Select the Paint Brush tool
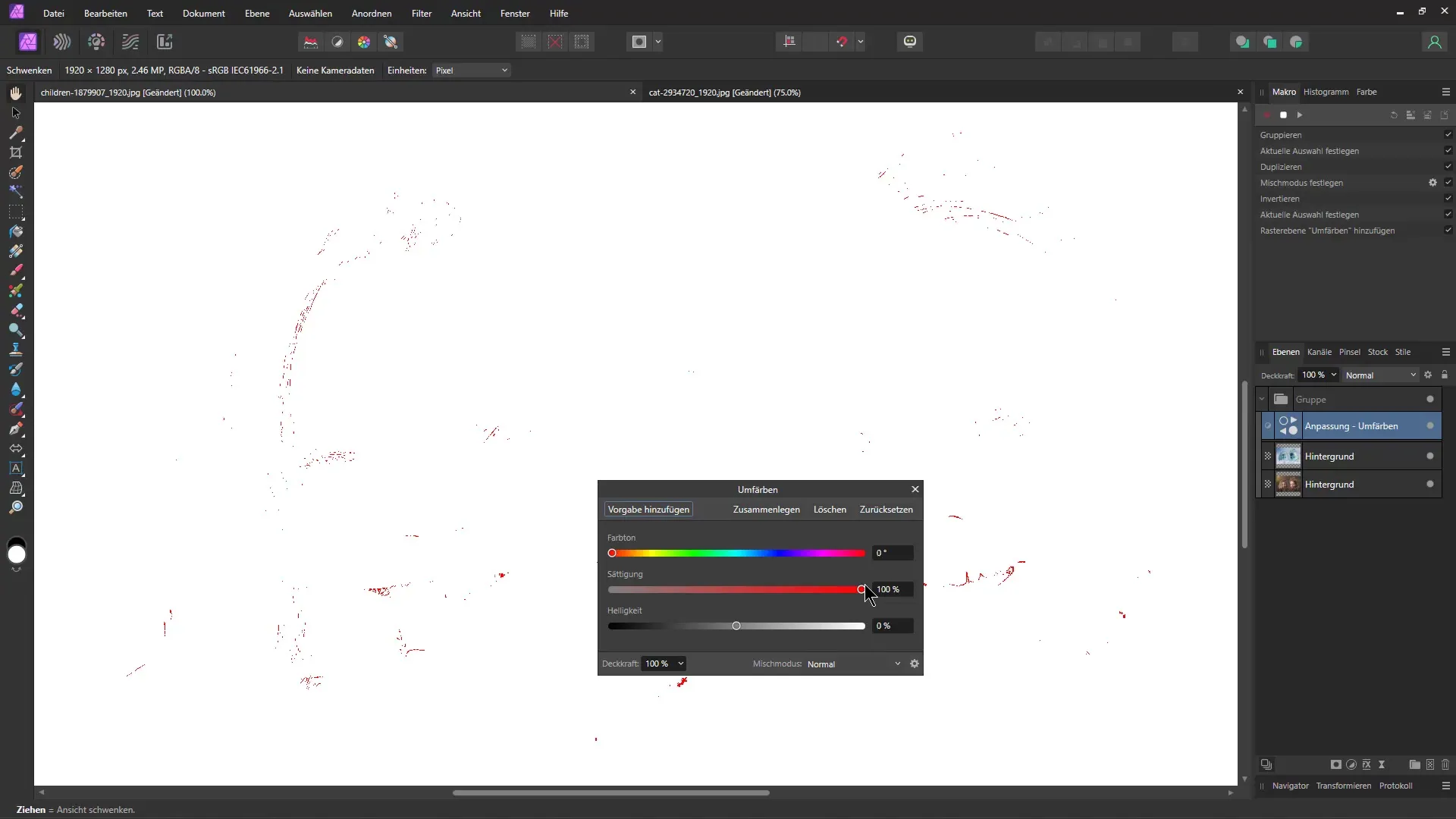This screenshot has height=819, width=1456. 16,271
